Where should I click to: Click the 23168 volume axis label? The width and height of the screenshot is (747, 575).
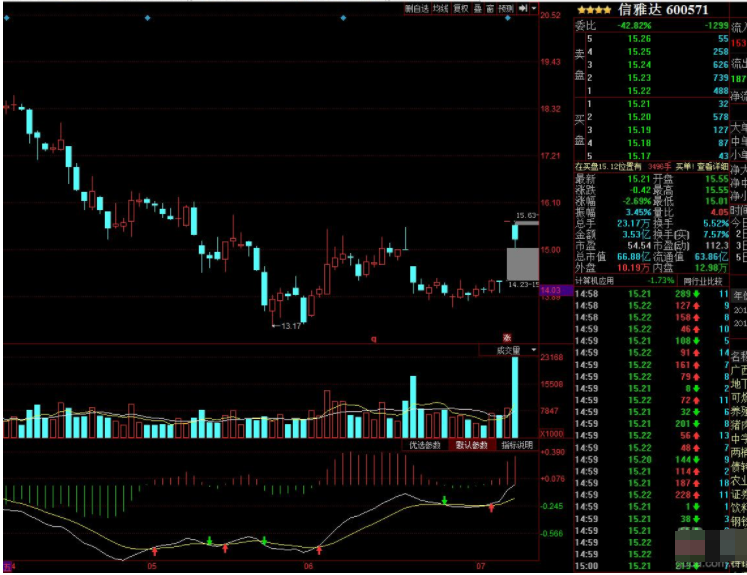(552, 357)
